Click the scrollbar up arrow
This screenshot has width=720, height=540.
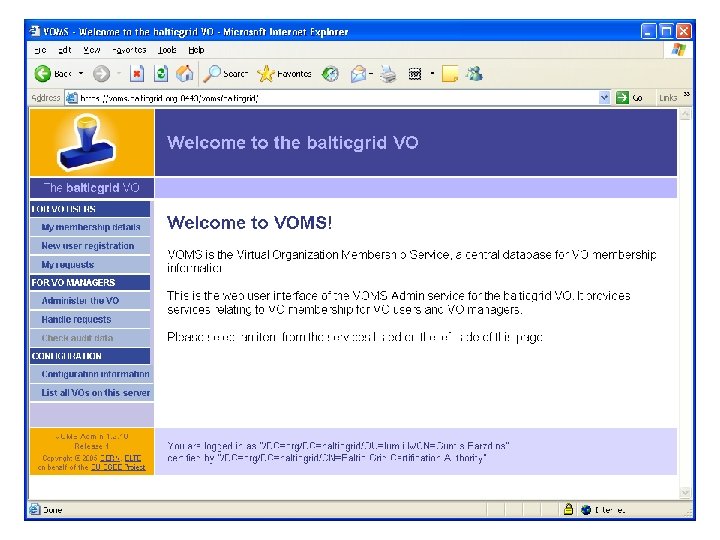685,114
